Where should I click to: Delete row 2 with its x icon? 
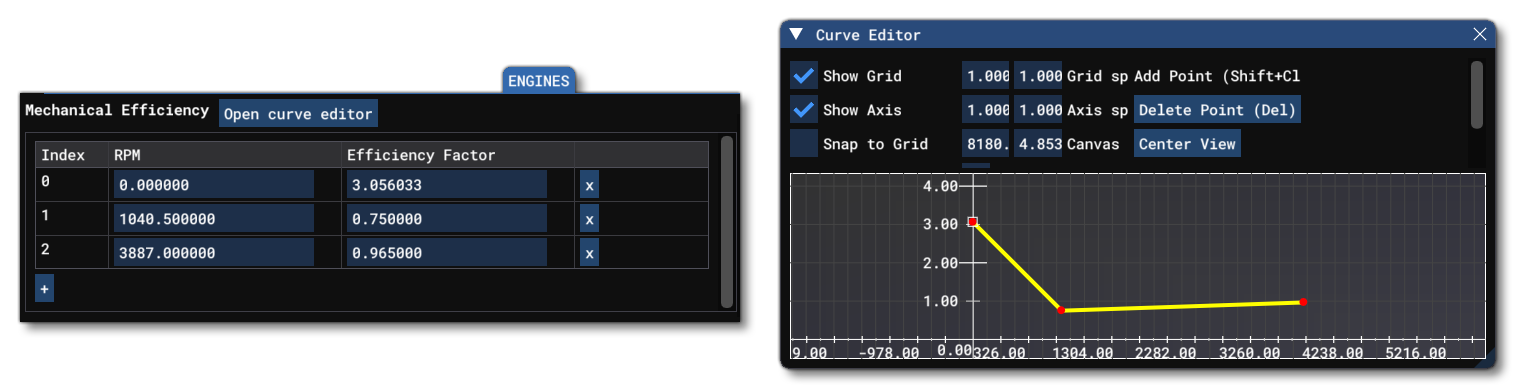click(589, 253)
